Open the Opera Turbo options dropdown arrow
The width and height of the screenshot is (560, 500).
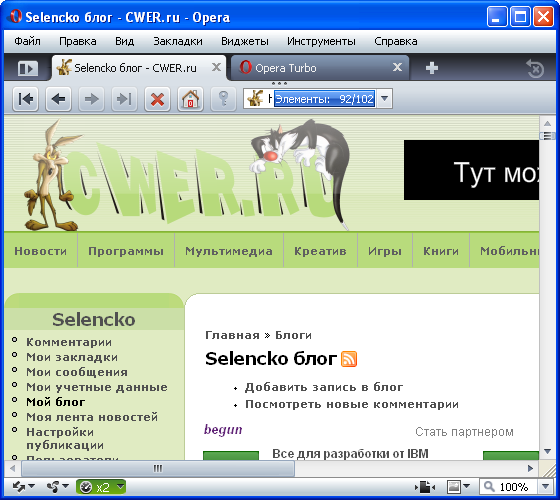pyautogui.click(x=121, y=486)
